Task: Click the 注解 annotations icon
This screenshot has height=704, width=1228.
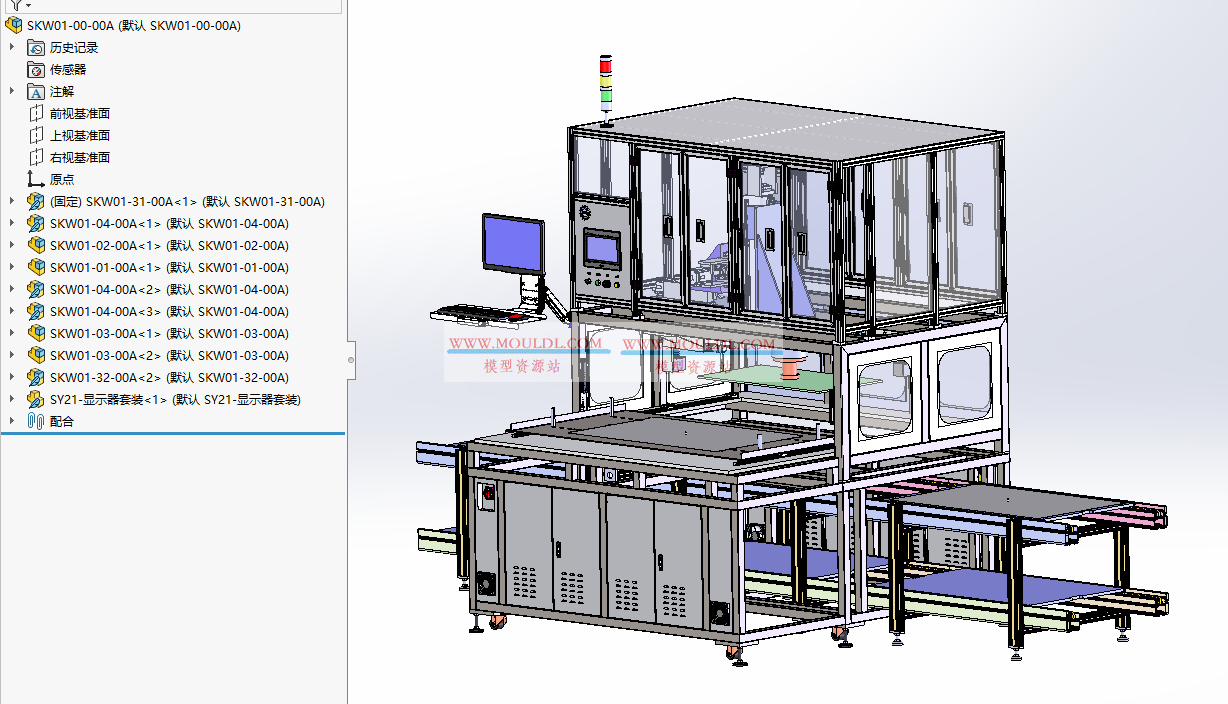Action: [37, 91]
